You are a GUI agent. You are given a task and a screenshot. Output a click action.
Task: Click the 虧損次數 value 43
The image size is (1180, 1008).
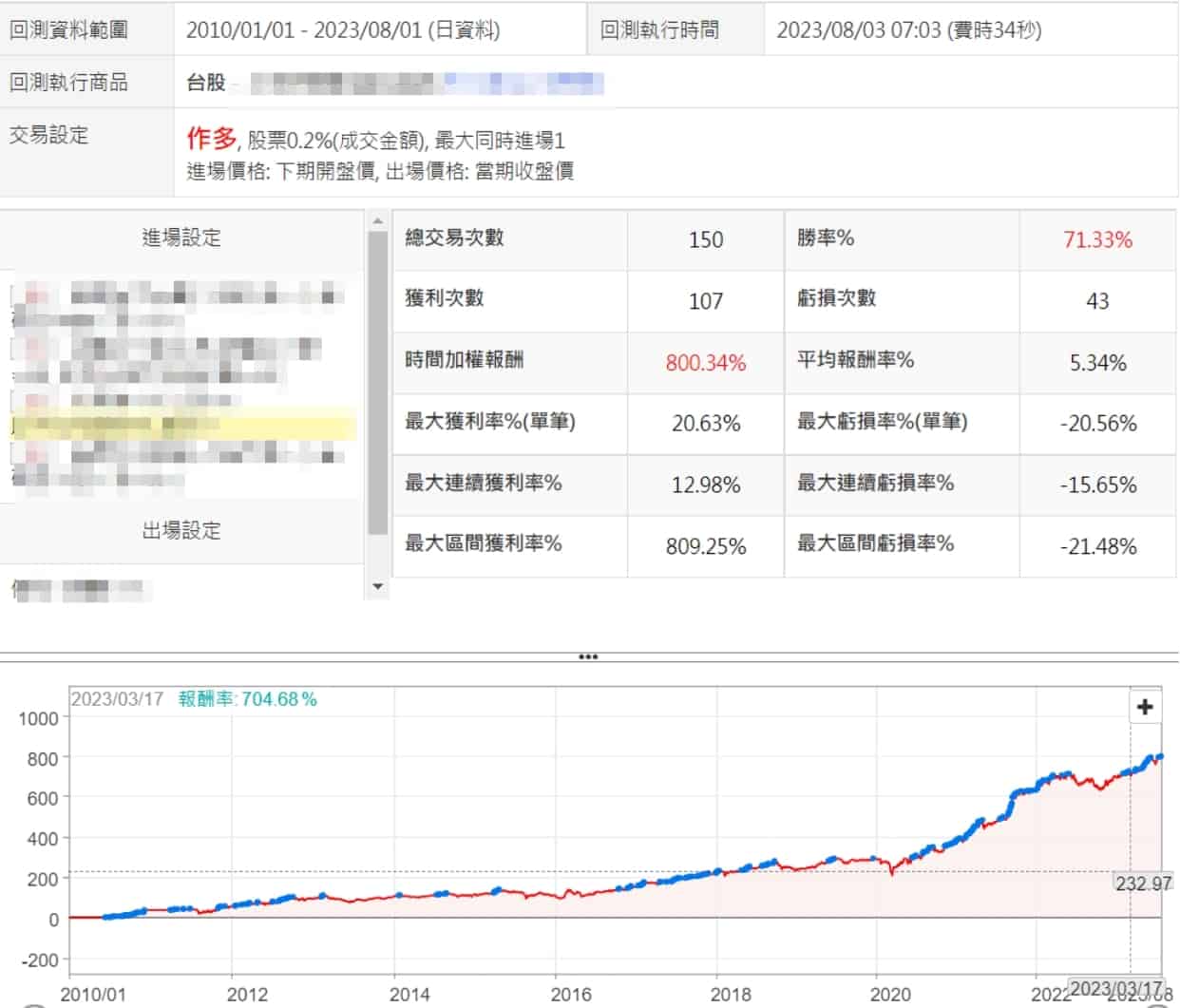pos(1097,301)
